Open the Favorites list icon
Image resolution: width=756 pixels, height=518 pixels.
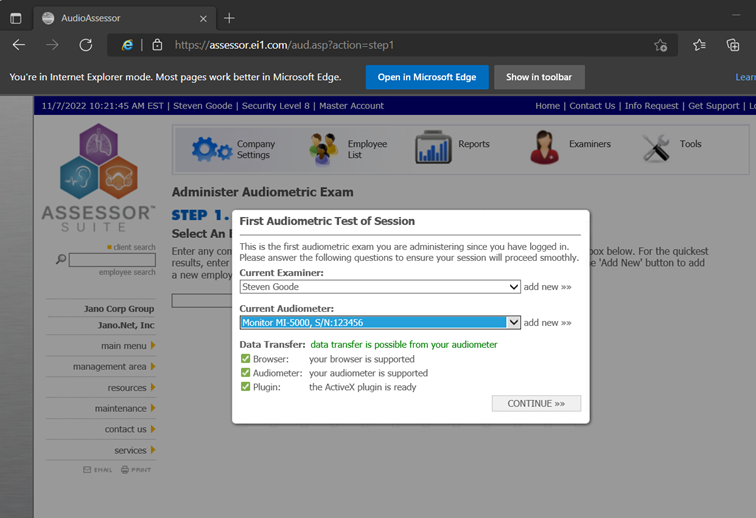(x=699, y=45)
